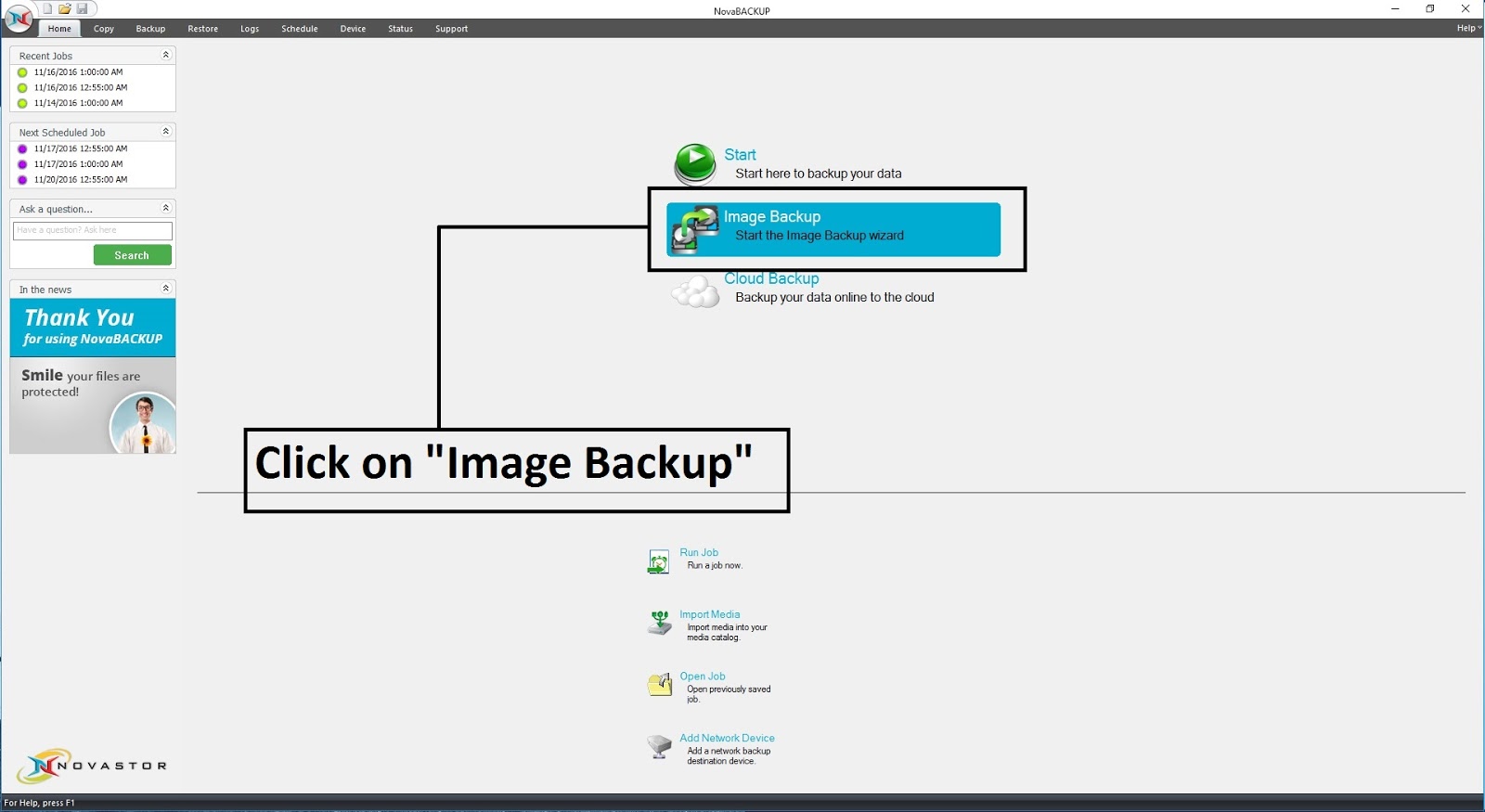
Task: Click the Import Media link
Action: click(x=710, y=614)
